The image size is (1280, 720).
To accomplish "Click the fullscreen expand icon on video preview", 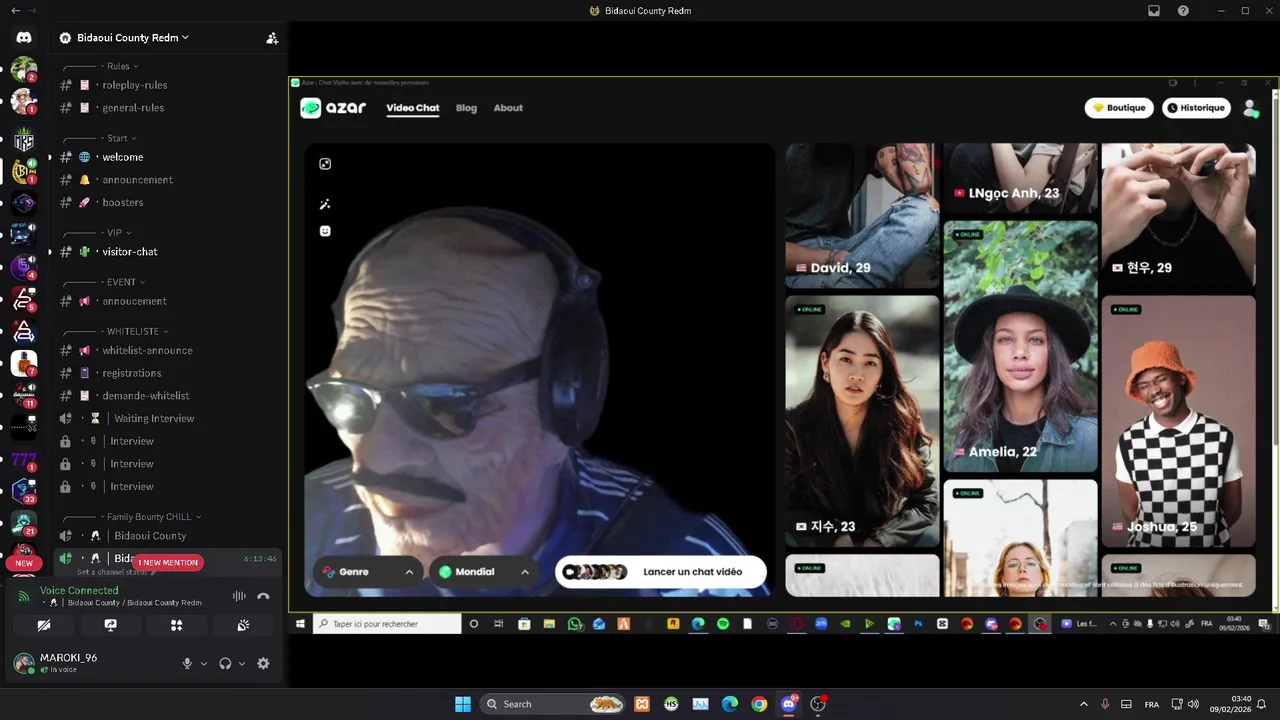I will pos(325,164).
